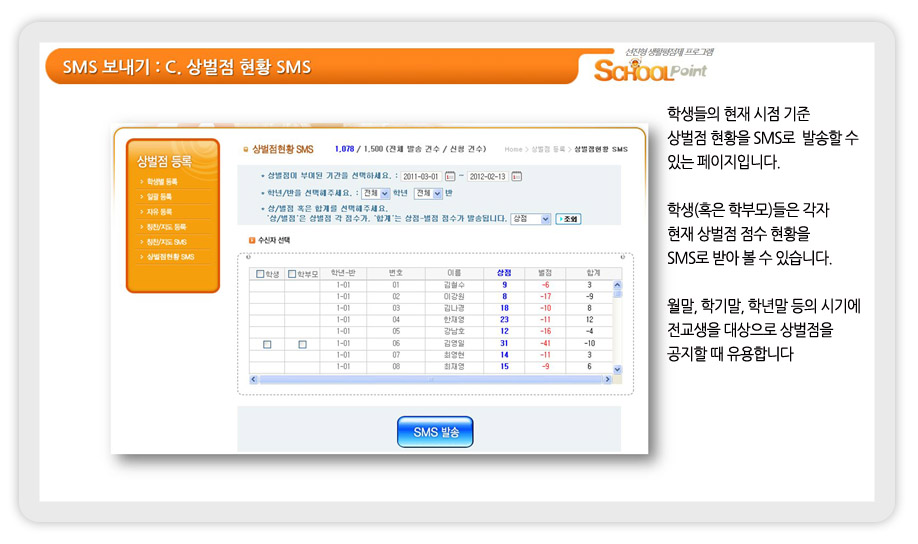Click the 조회 search button
Viewport: 918px width, 544px height.
pos(568,218)
